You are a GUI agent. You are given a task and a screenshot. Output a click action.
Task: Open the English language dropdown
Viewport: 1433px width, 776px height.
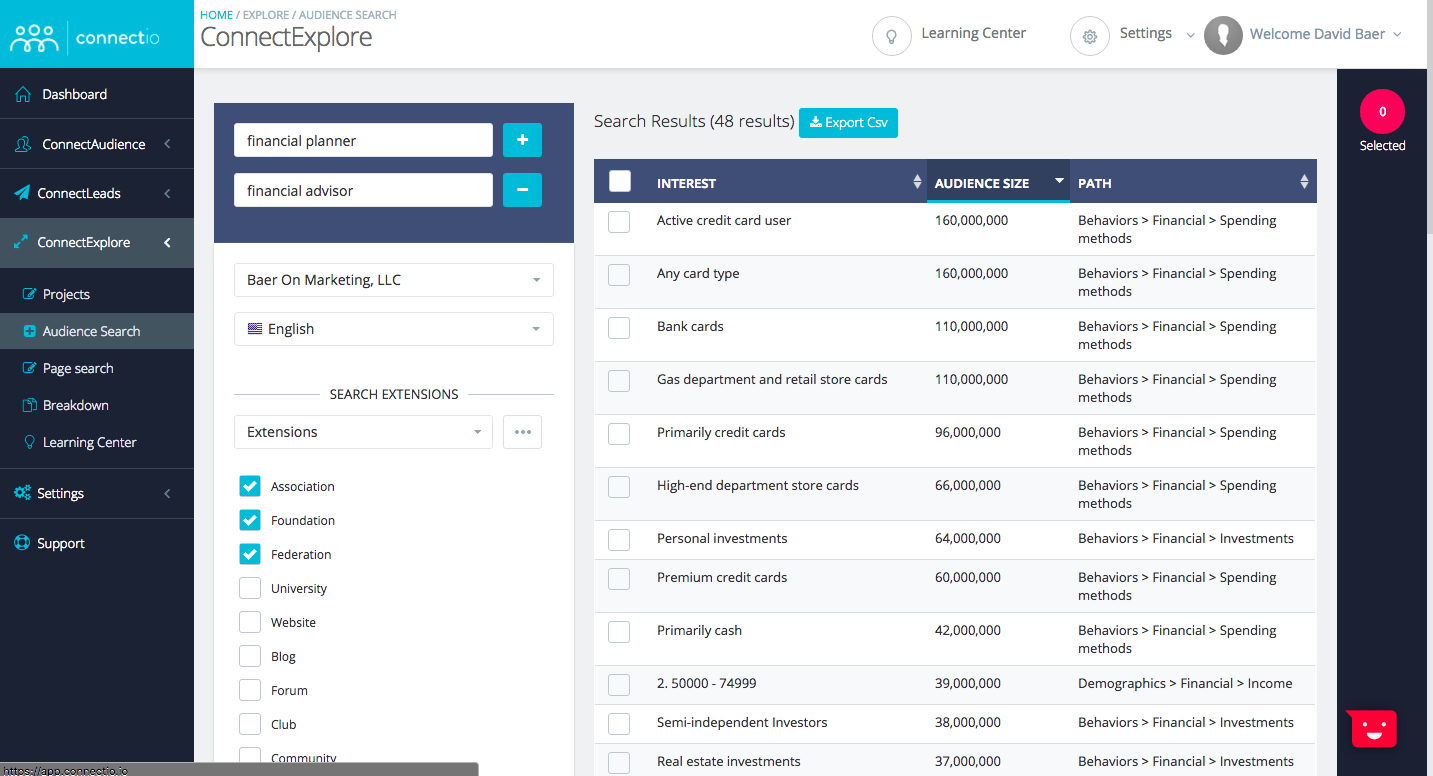pyautogui.click(x=393, y=329)
